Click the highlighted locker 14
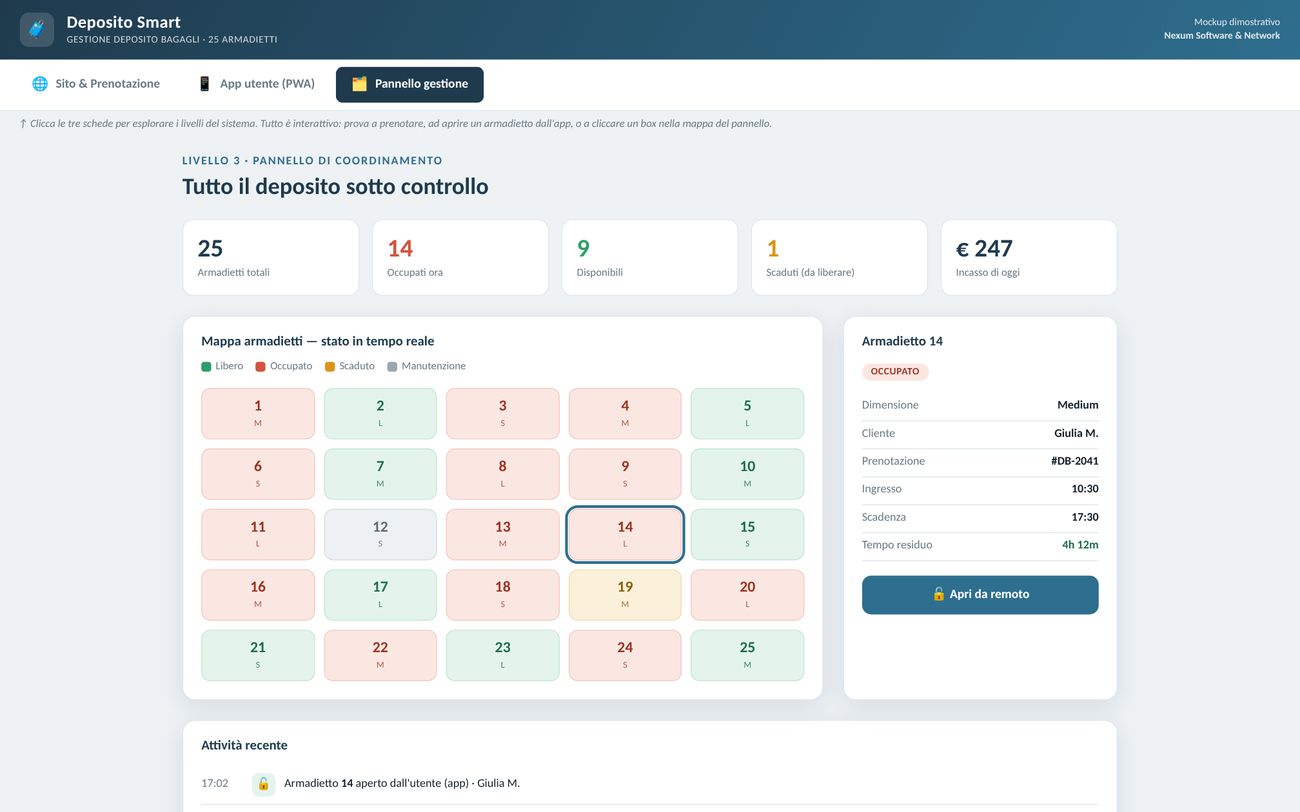 [x=625, y=535]
